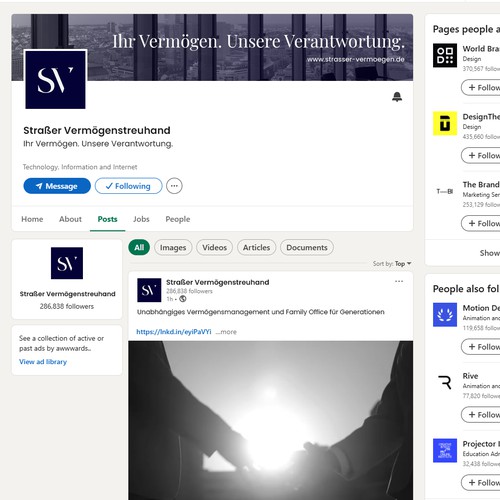
Task: Expand post text with ...more
Action: [226, 332]
